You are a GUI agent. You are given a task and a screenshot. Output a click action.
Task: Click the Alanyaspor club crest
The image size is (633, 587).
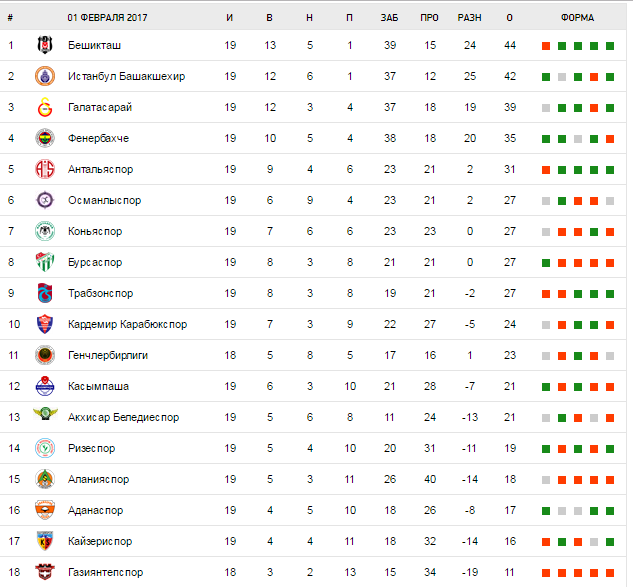pos(44,479)
